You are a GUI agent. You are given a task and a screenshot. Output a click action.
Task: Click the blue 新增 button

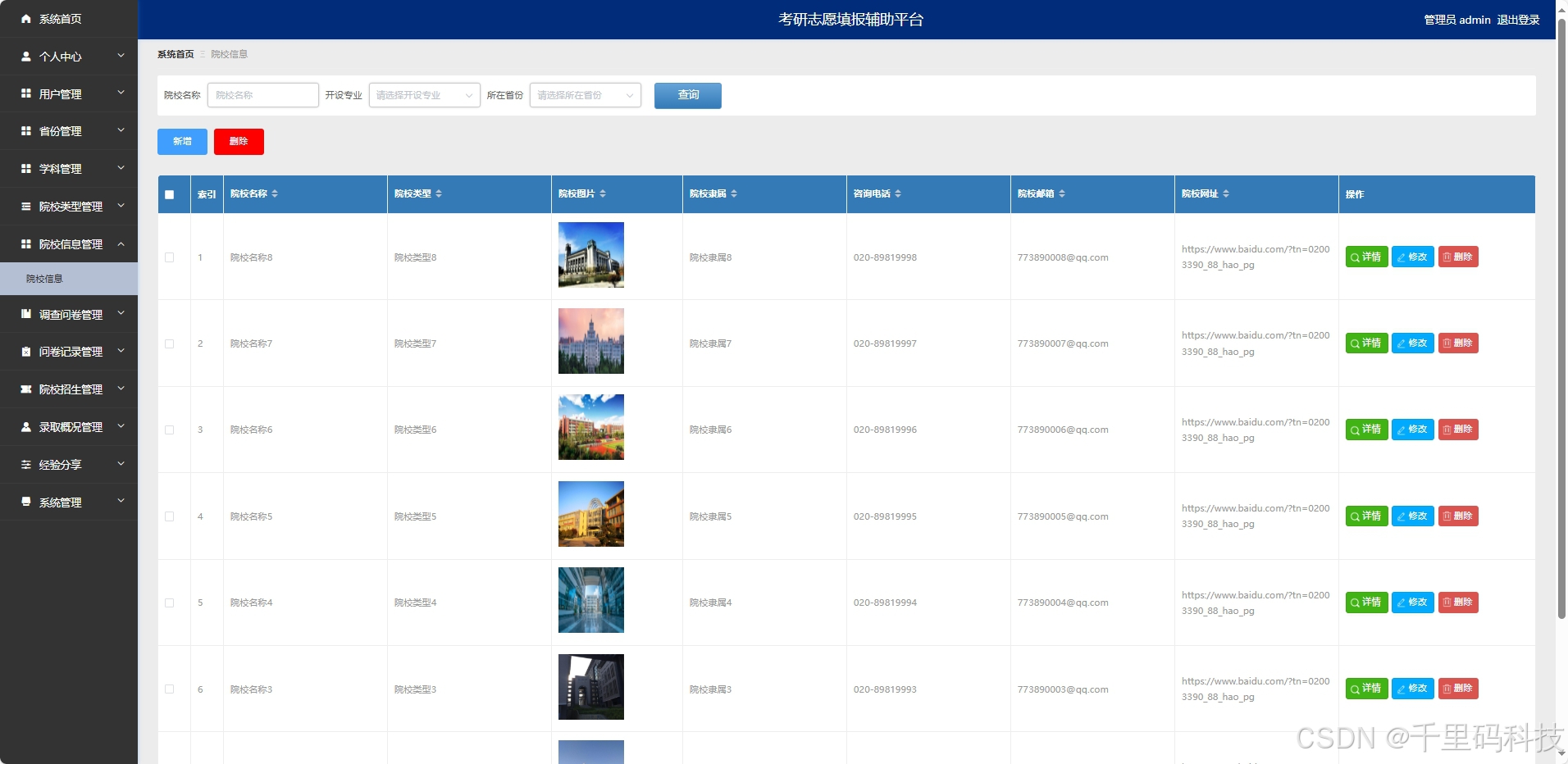(182, 141)
